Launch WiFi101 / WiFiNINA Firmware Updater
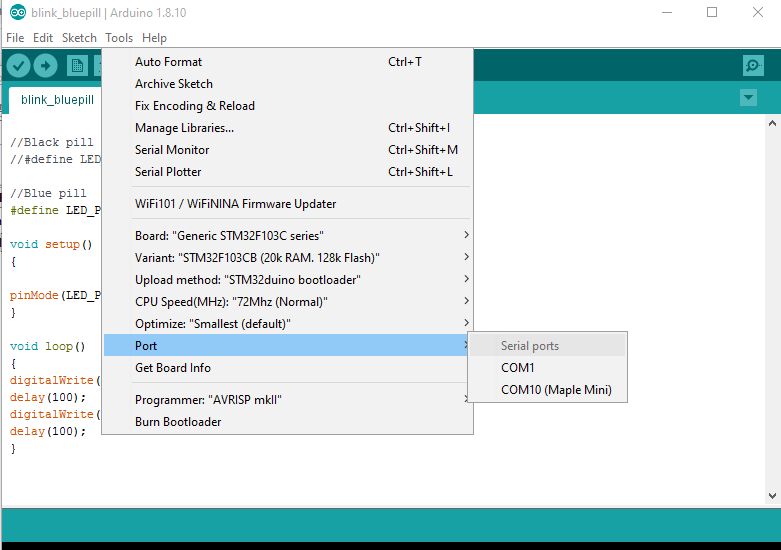Screen dimensions: 781x550 (x=288, y=204)
